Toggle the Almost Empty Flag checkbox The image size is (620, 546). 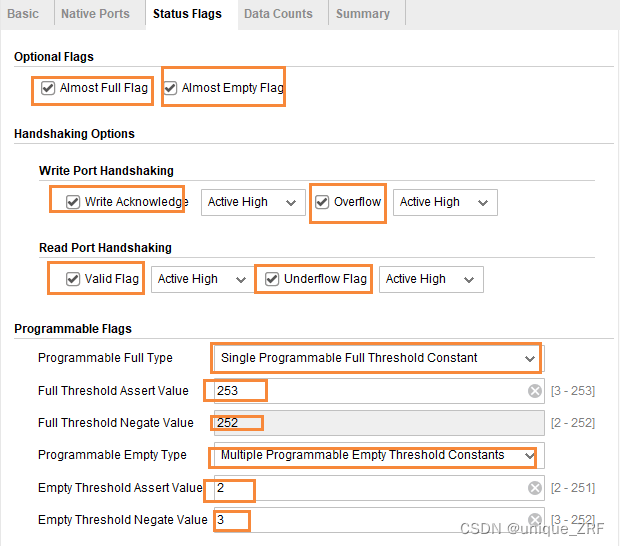pos(171,88)
